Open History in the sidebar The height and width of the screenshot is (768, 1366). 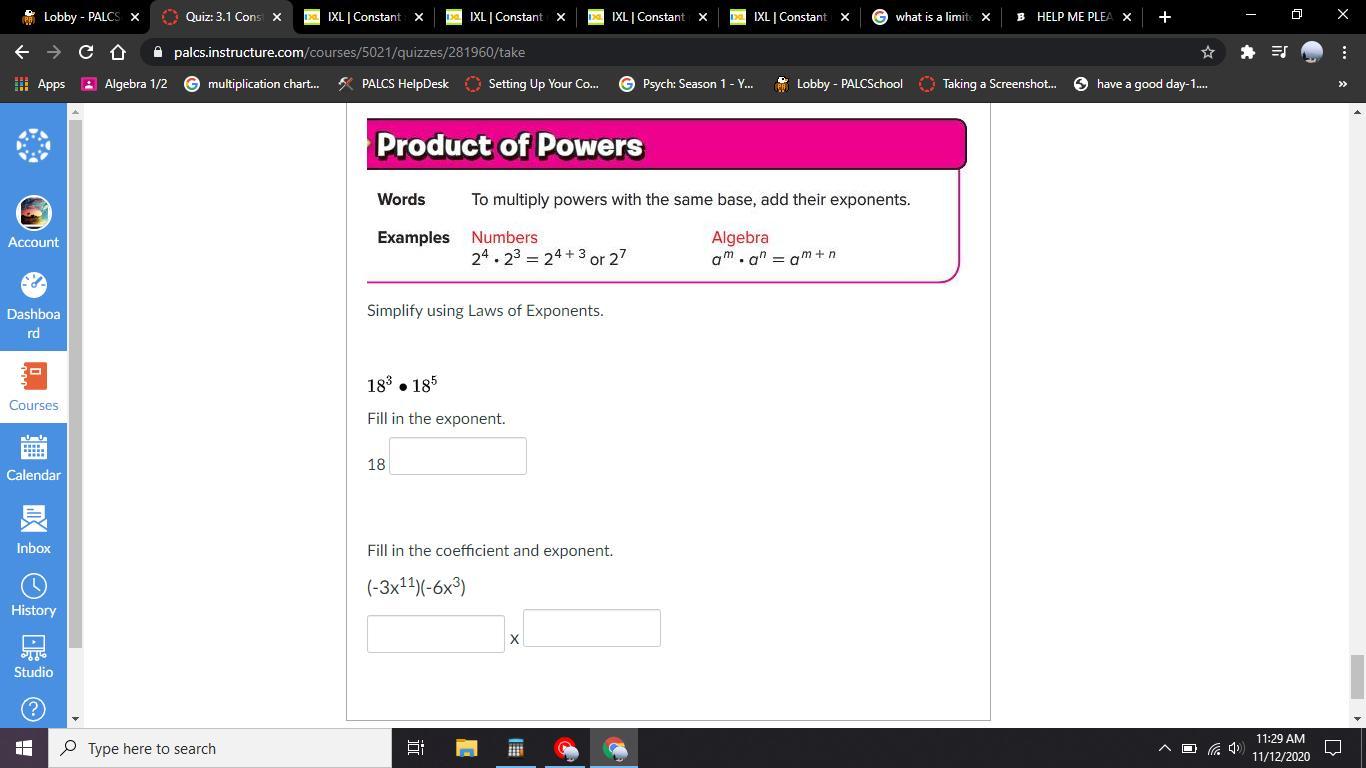(x=33, y=595)
